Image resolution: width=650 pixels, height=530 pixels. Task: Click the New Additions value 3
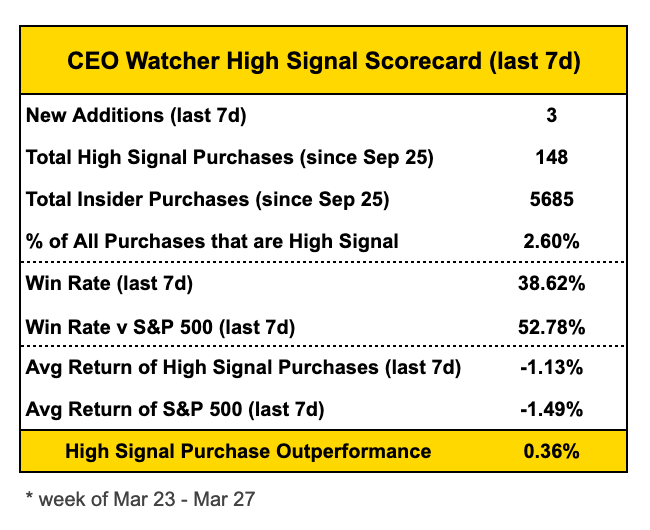551,115
